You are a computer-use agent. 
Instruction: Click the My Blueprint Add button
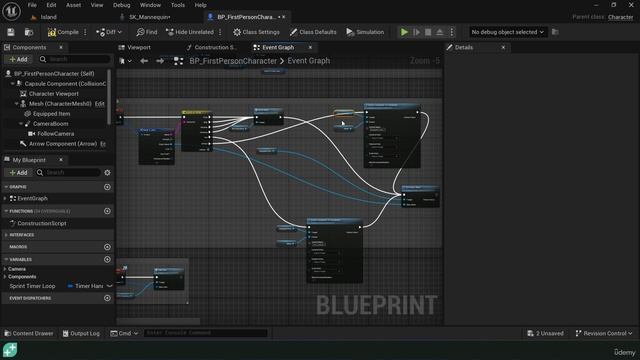click(18, 173)
